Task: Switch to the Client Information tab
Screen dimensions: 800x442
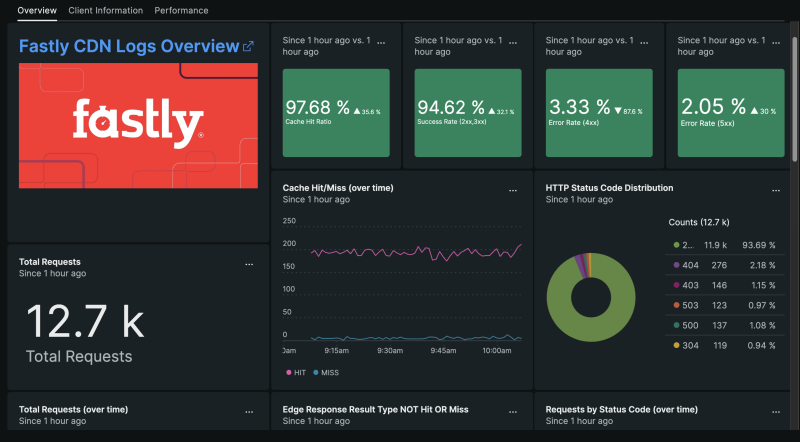Action: pyautogui.click(x=105, y=10)
